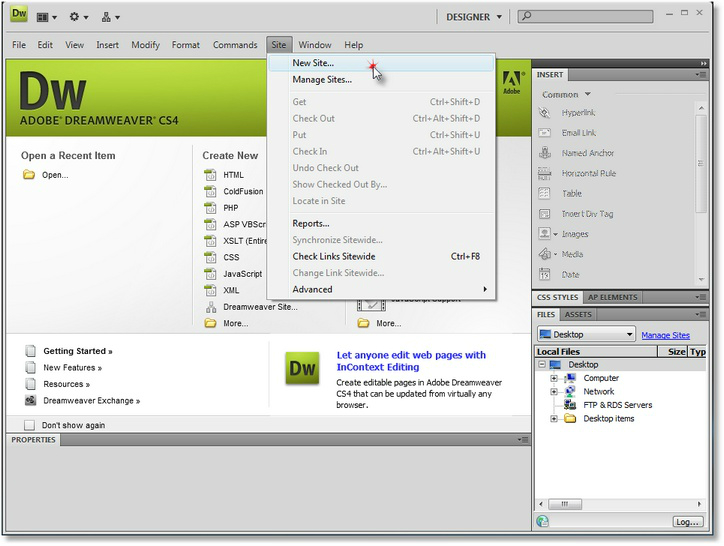The height and width of the screenshot is (546, 724).
Task: Click the Table insert icon
Action: click(x=544, y=194)
